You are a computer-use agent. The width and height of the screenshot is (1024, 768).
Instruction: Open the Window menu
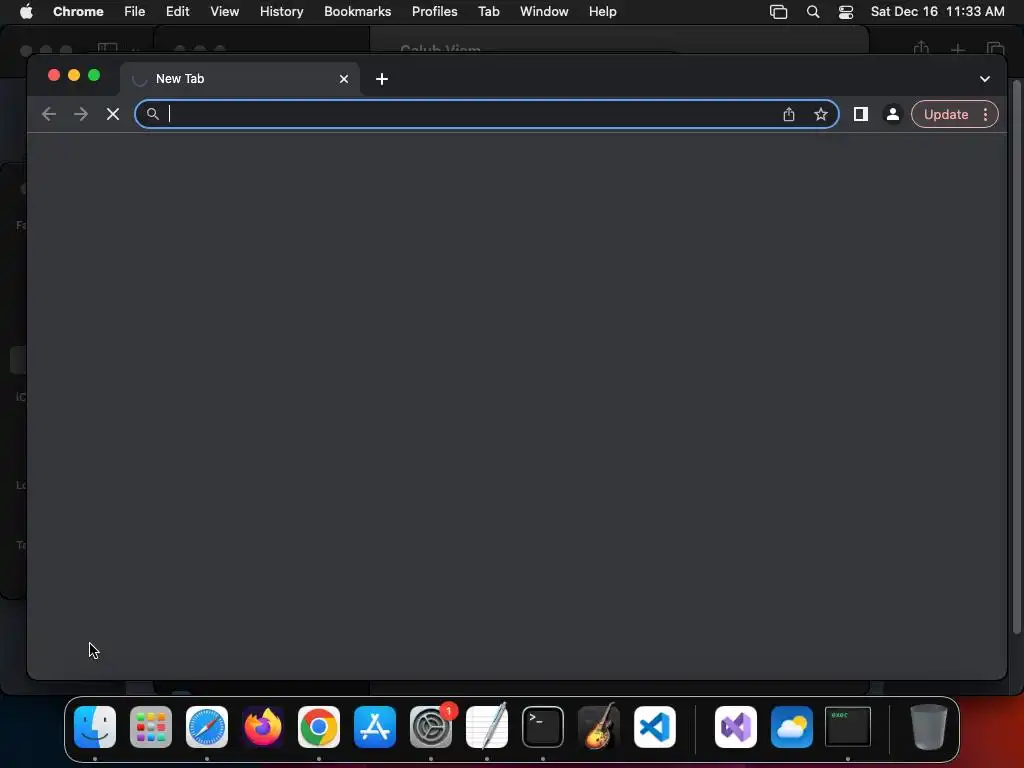pos(544,12)
